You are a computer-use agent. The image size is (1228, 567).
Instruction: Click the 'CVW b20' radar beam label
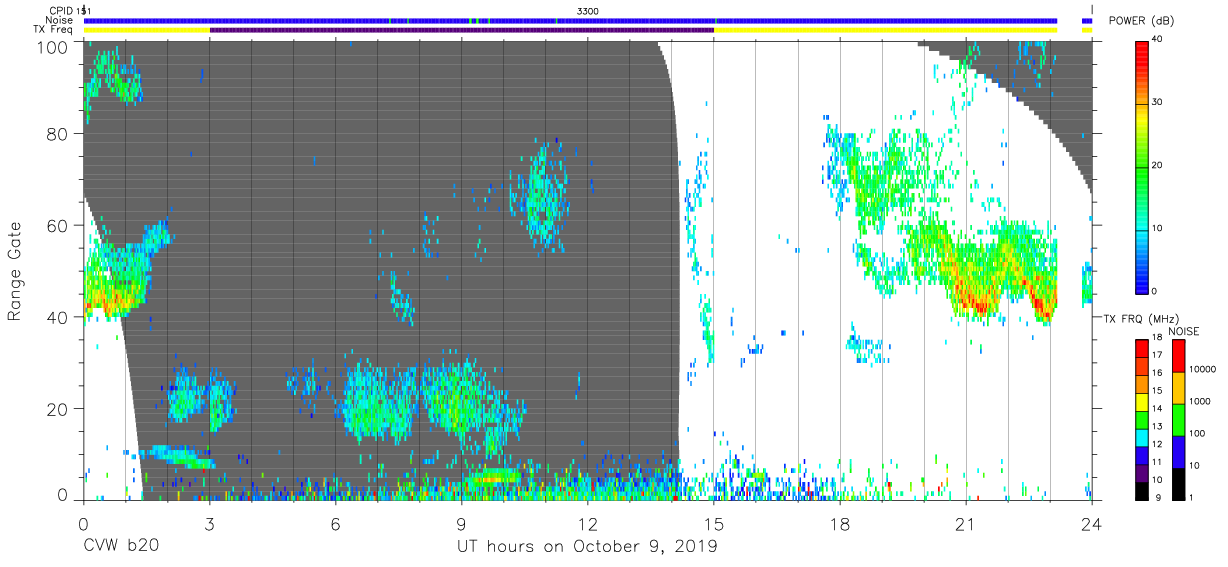[121, 547]
